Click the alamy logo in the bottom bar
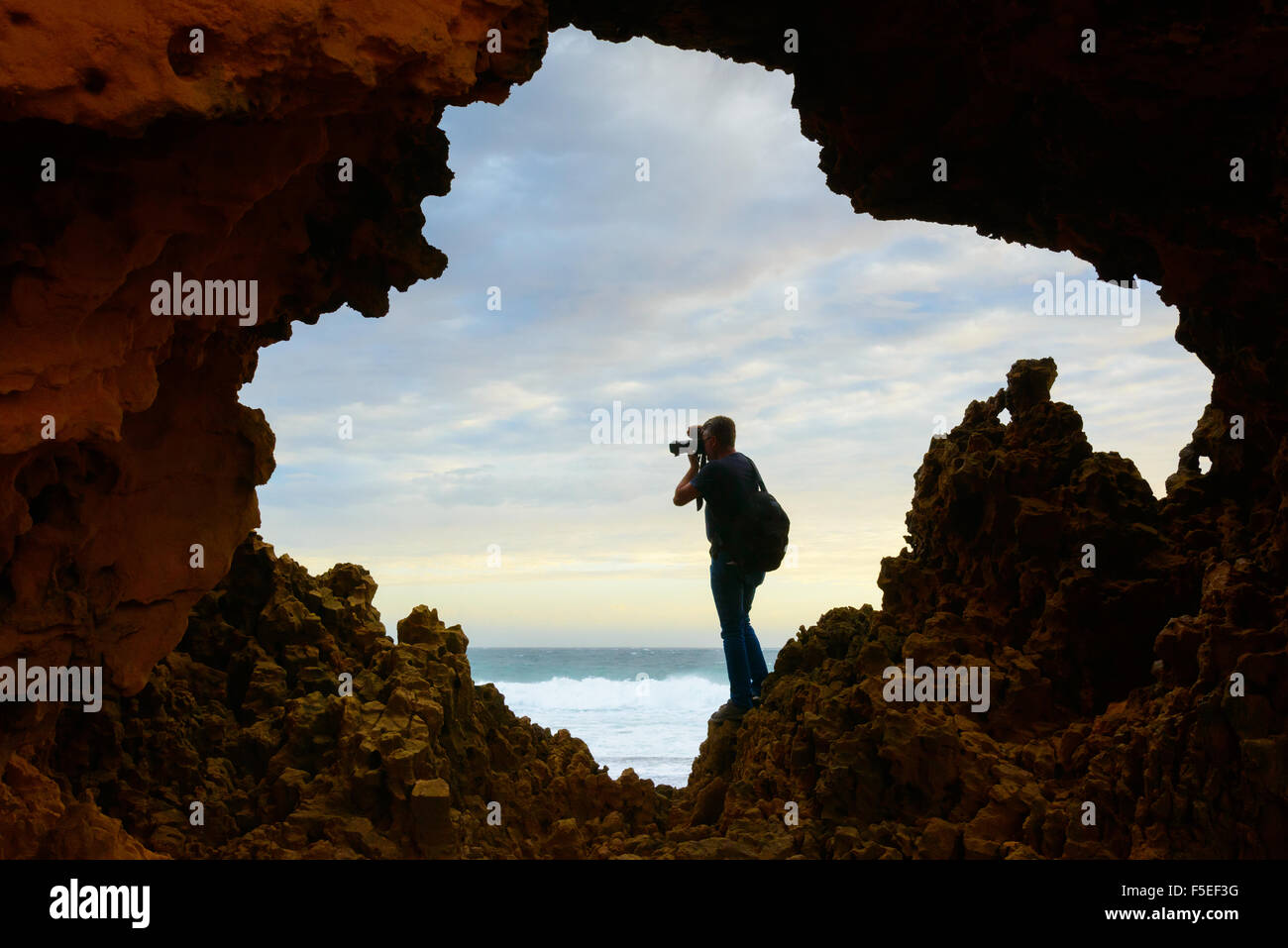Screen dimensions: 1288x948 coord(99,902)
